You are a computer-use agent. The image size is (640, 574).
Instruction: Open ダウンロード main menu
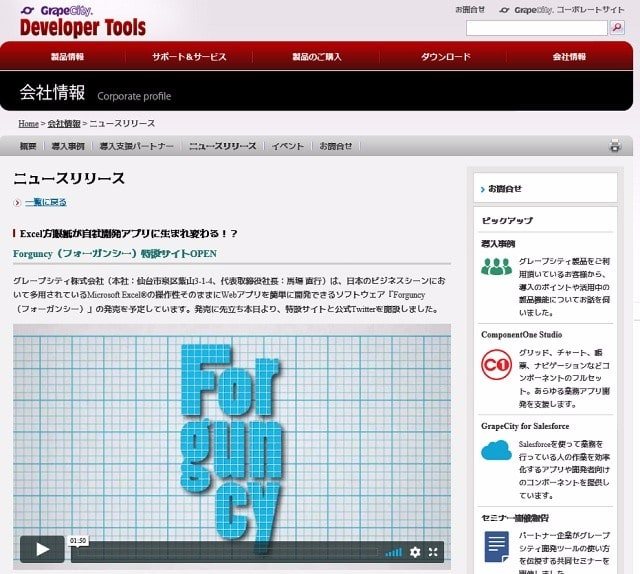(x=446, y=57)
